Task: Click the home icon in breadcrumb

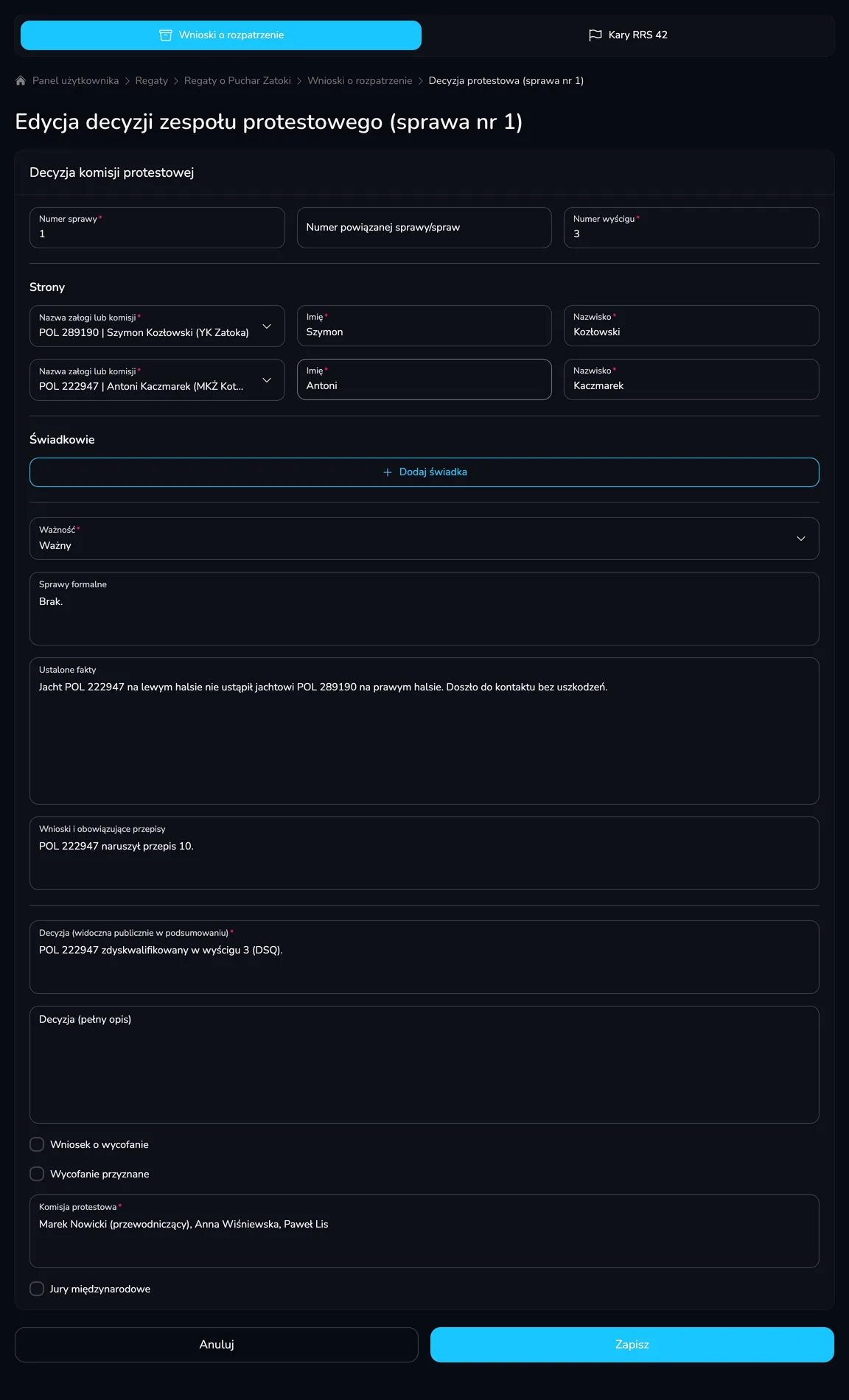Action: coord(21,81)
